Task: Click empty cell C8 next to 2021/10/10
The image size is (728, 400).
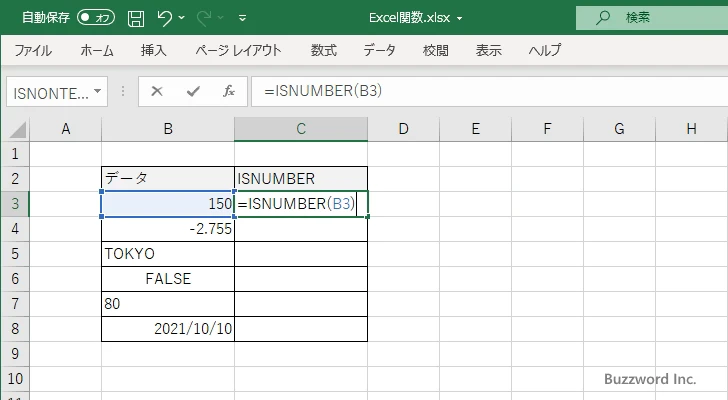Action: 301,329
